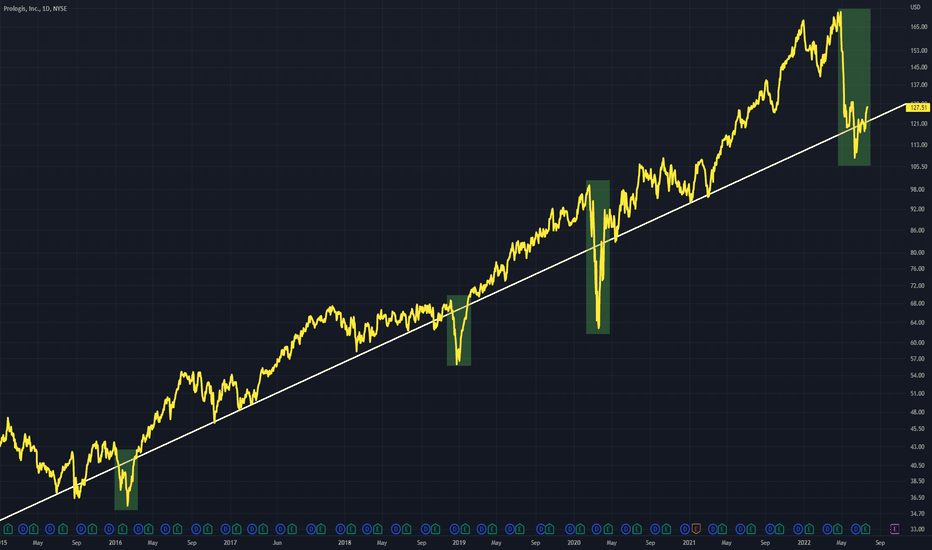The width and height of the screenshot is (932, 550).
Task: Click the 33.00 price axis label
Action: pyautogui.click(x=918, y=529)
